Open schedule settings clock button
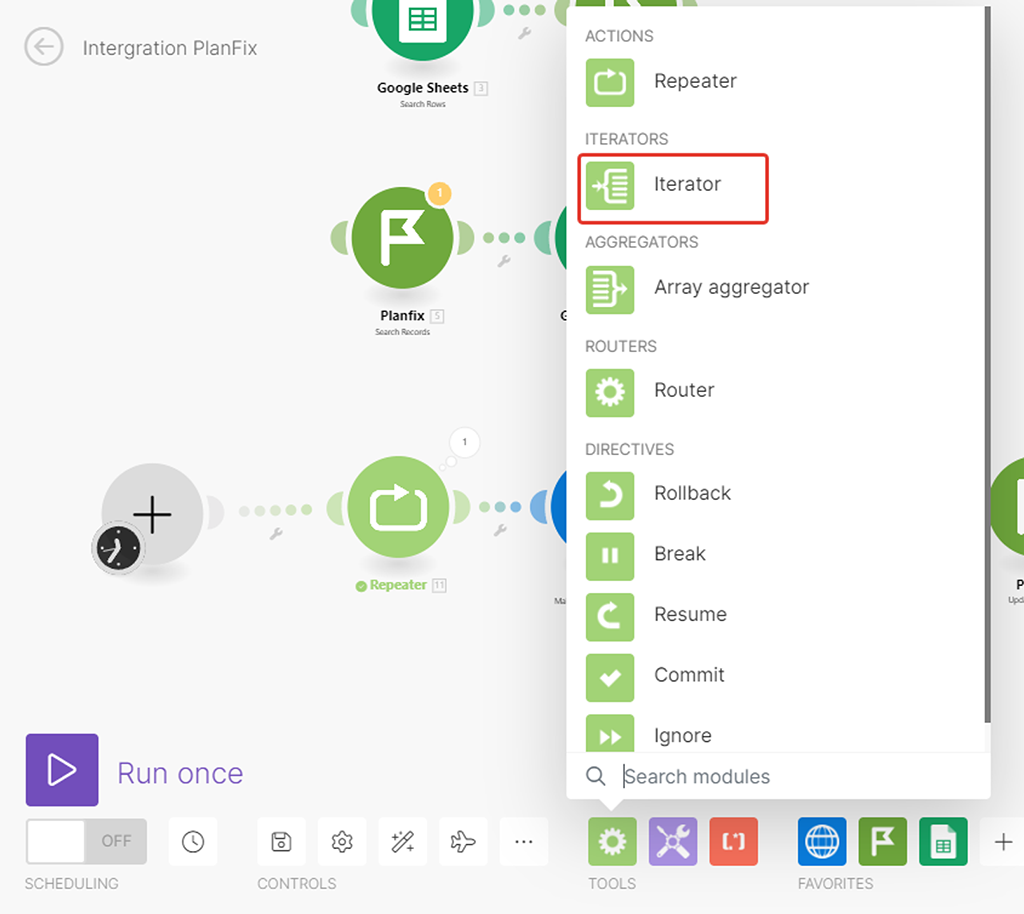 click(193, 842)
